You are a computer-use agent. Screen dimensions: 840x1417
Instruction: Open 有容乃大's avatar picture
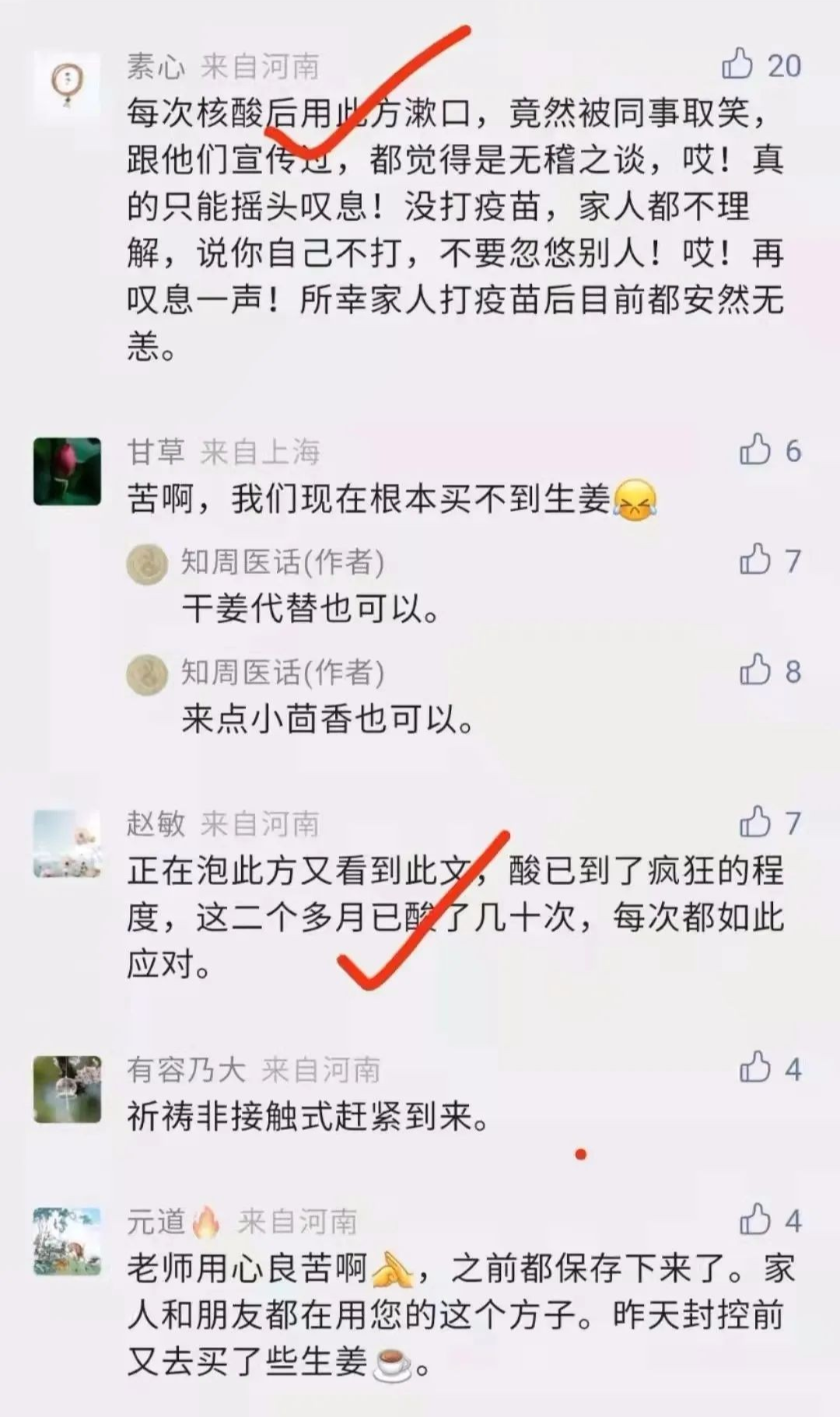[x=67, y=1089]
